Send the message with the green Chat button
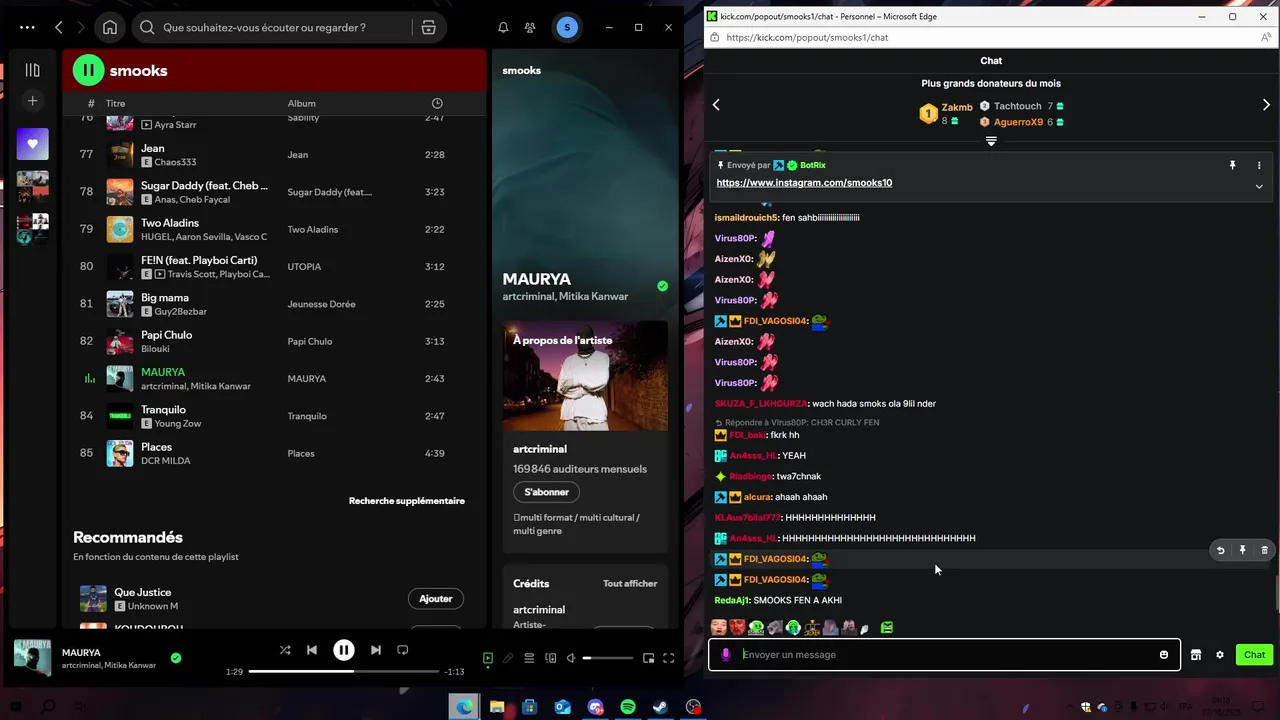Image resolution: width=1280 pixels, height=720 pixels. coord(1254,655)
